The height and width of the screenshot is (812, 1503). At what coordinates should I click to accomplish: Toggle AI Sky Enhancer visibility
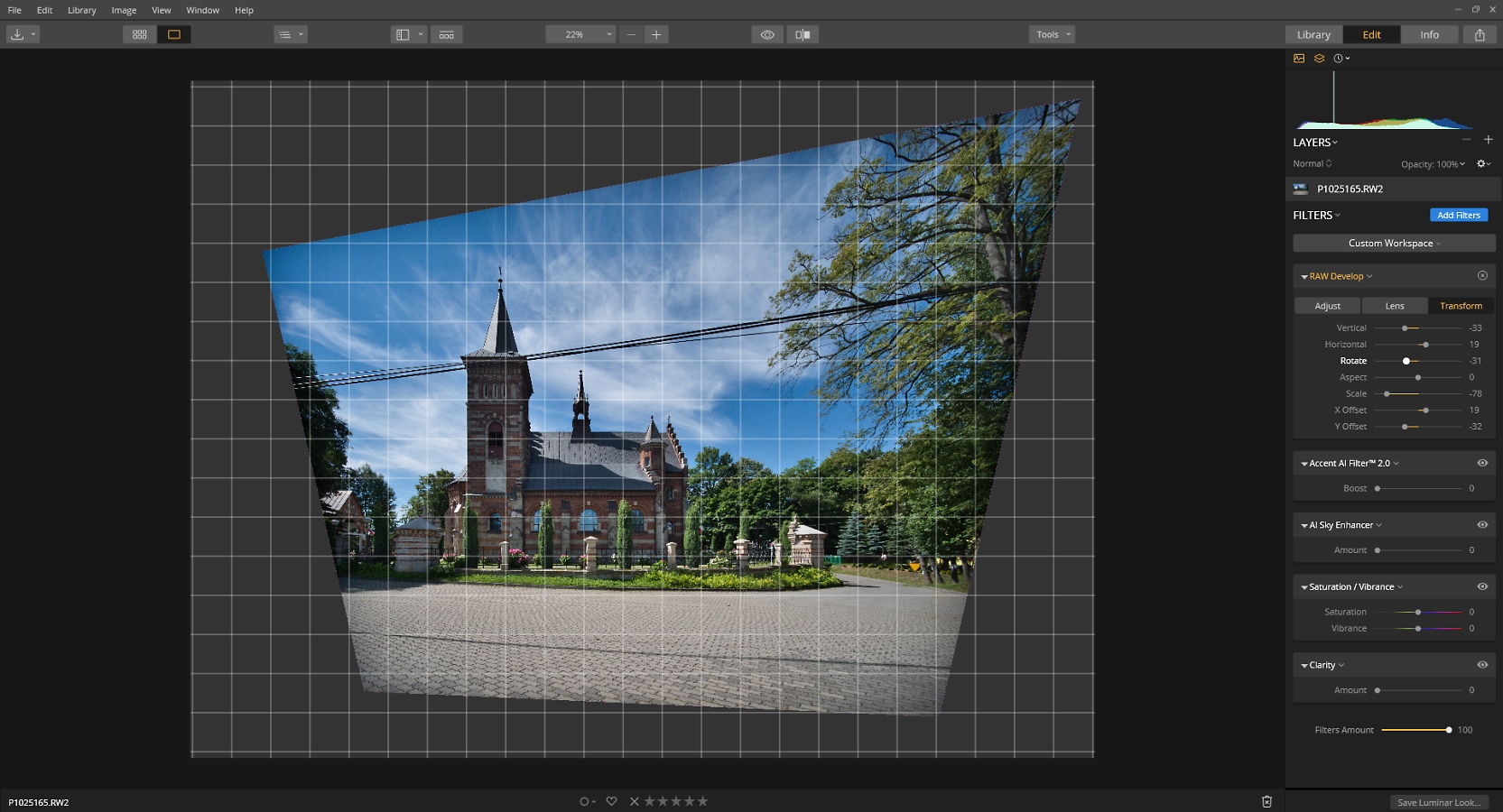(1482, 525)
